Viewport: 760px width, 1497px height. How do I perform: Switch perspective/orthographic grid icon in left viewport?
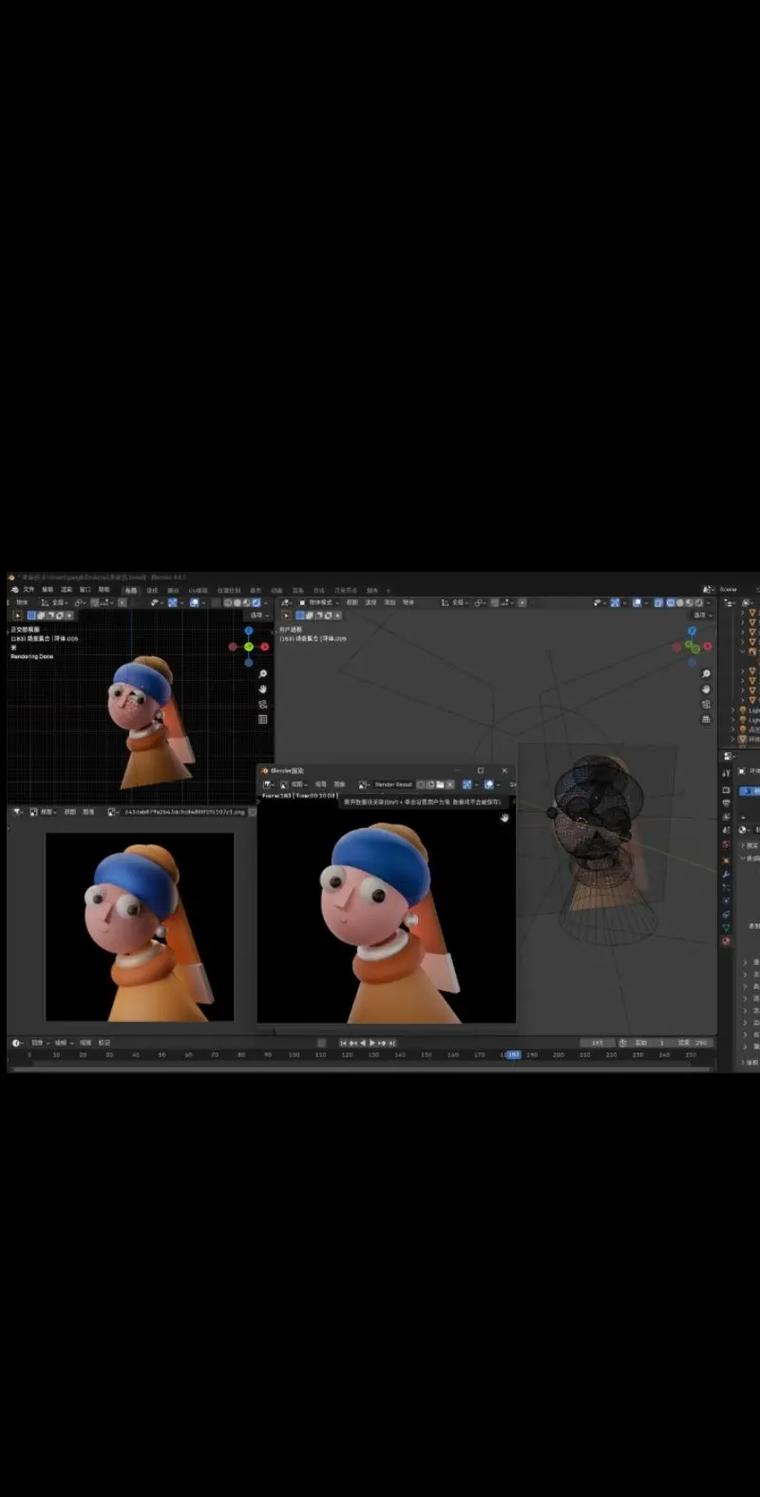263,718
